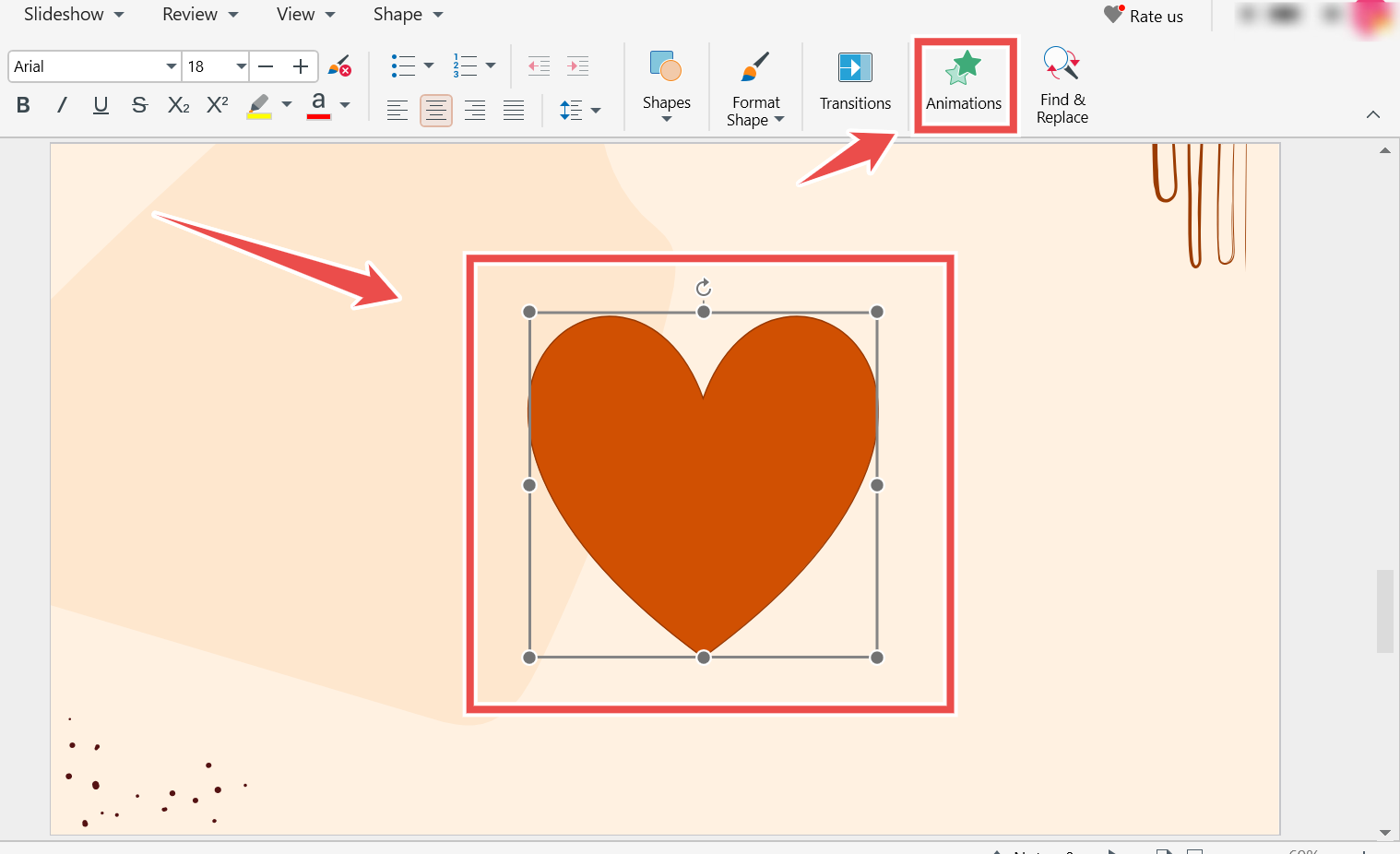Toggle italic text style
This screenshot has width=1400, height=854.
point(62,105)
